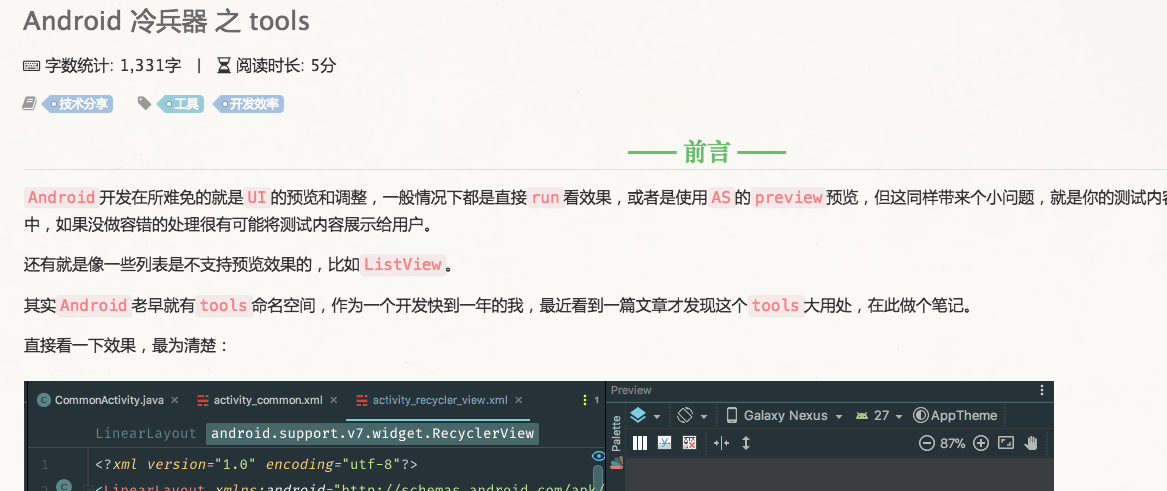Click the xml version declaration line

tap(256, 464)
